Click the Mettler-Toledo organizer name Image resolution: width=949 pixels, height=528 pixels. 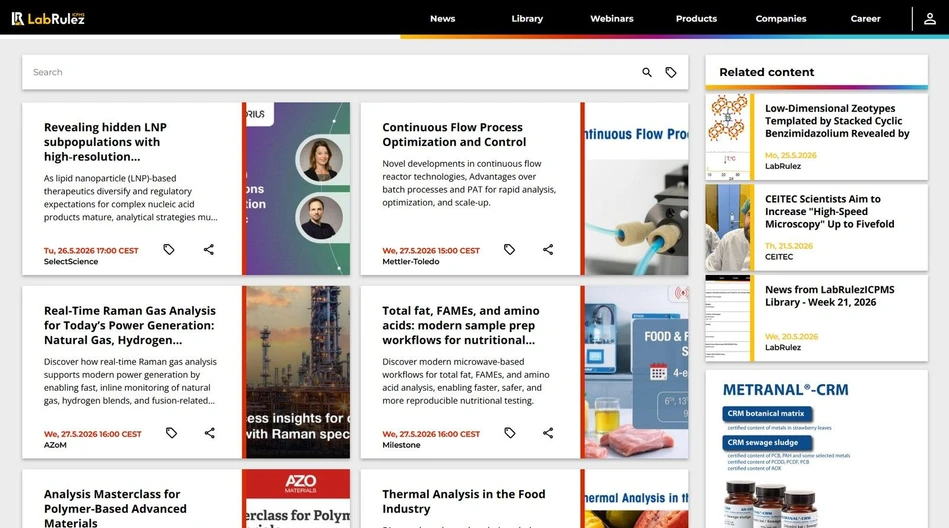(410, 262)
